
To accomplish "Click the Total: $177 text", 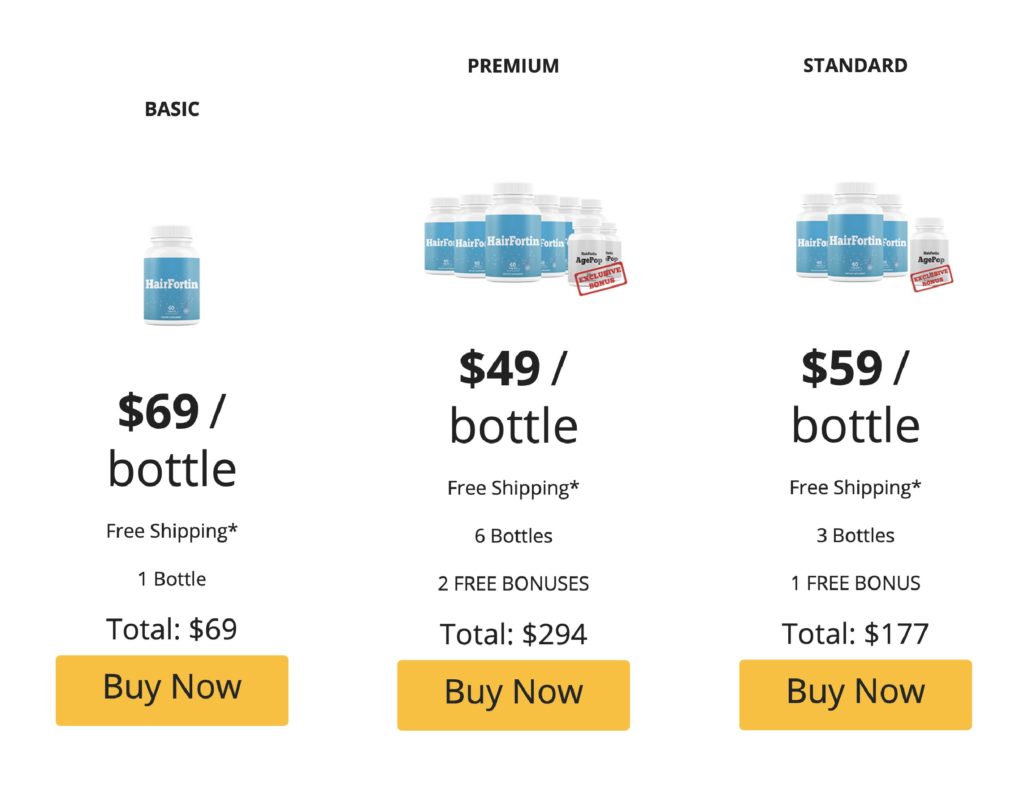I will pyautogui.click(x=856, y=633).
